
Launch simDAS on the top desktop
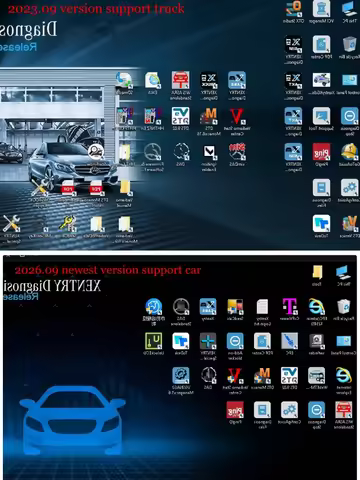click(237, 152)
